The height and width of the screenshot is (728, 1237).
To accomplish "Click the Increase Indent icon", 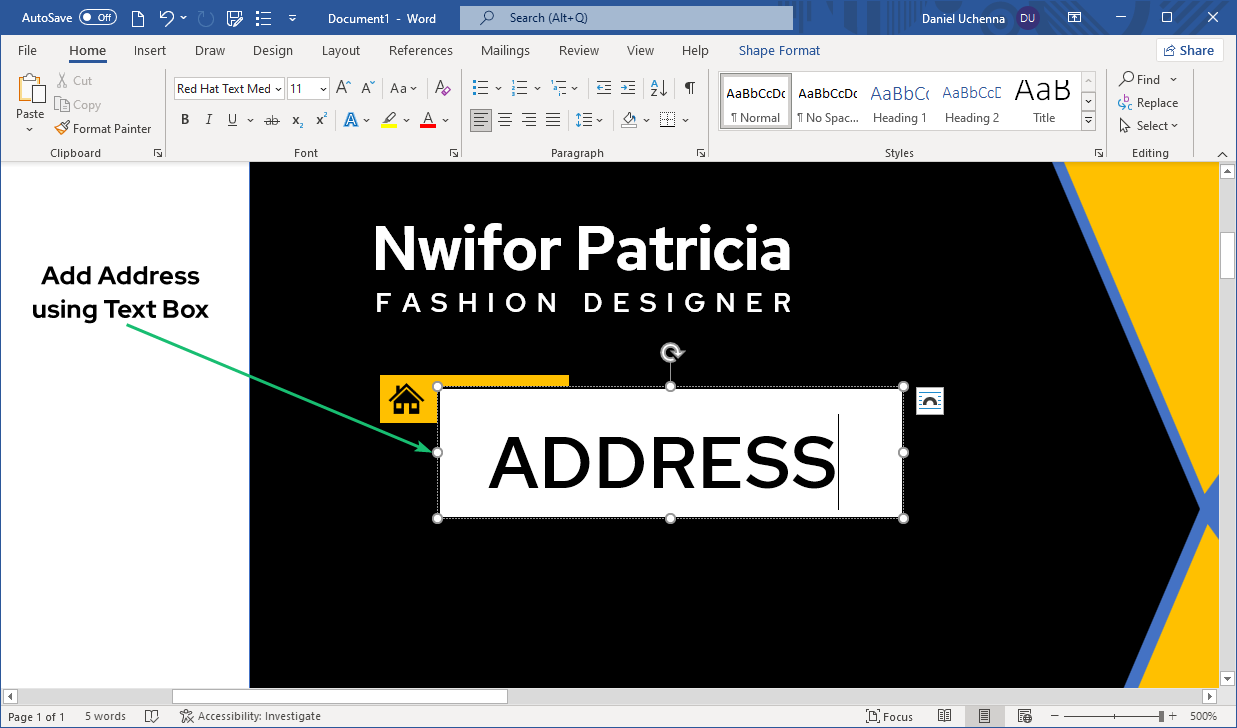I will click(627, 88).
